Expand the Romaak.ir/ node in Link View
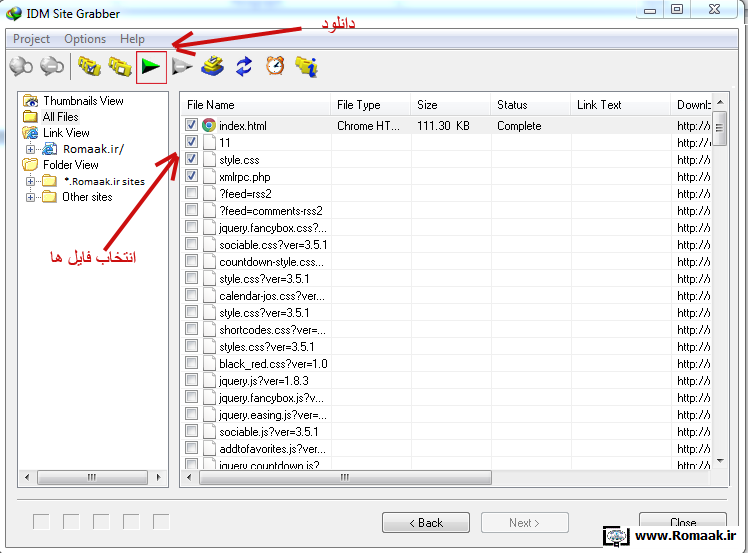 [30, 149]
